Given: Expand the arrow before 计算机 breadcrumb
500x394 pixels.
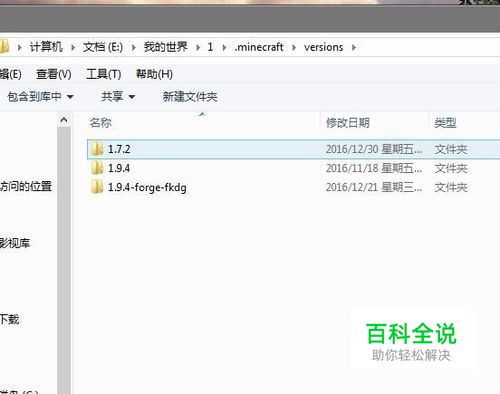Looking at the screenshot, I should [19, 48].
